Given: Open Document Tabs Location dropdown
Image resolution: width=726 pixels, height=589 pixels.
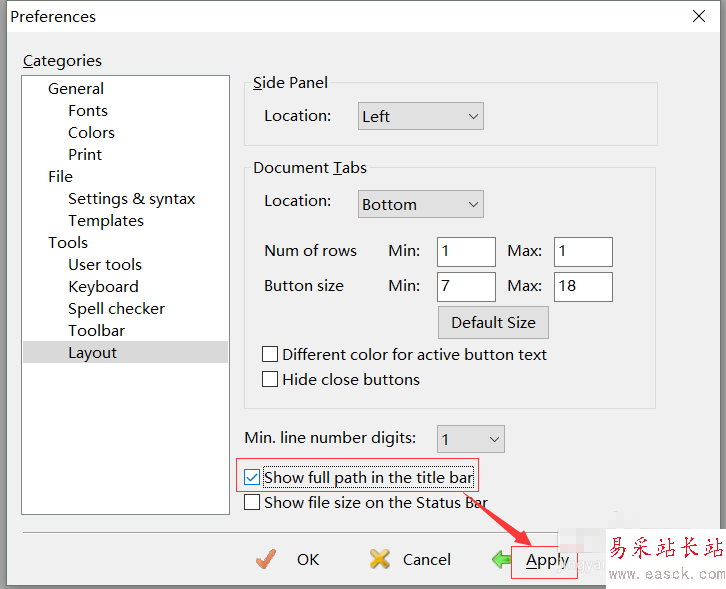Looking at the screenshot, I should click(x=421, y=205).
